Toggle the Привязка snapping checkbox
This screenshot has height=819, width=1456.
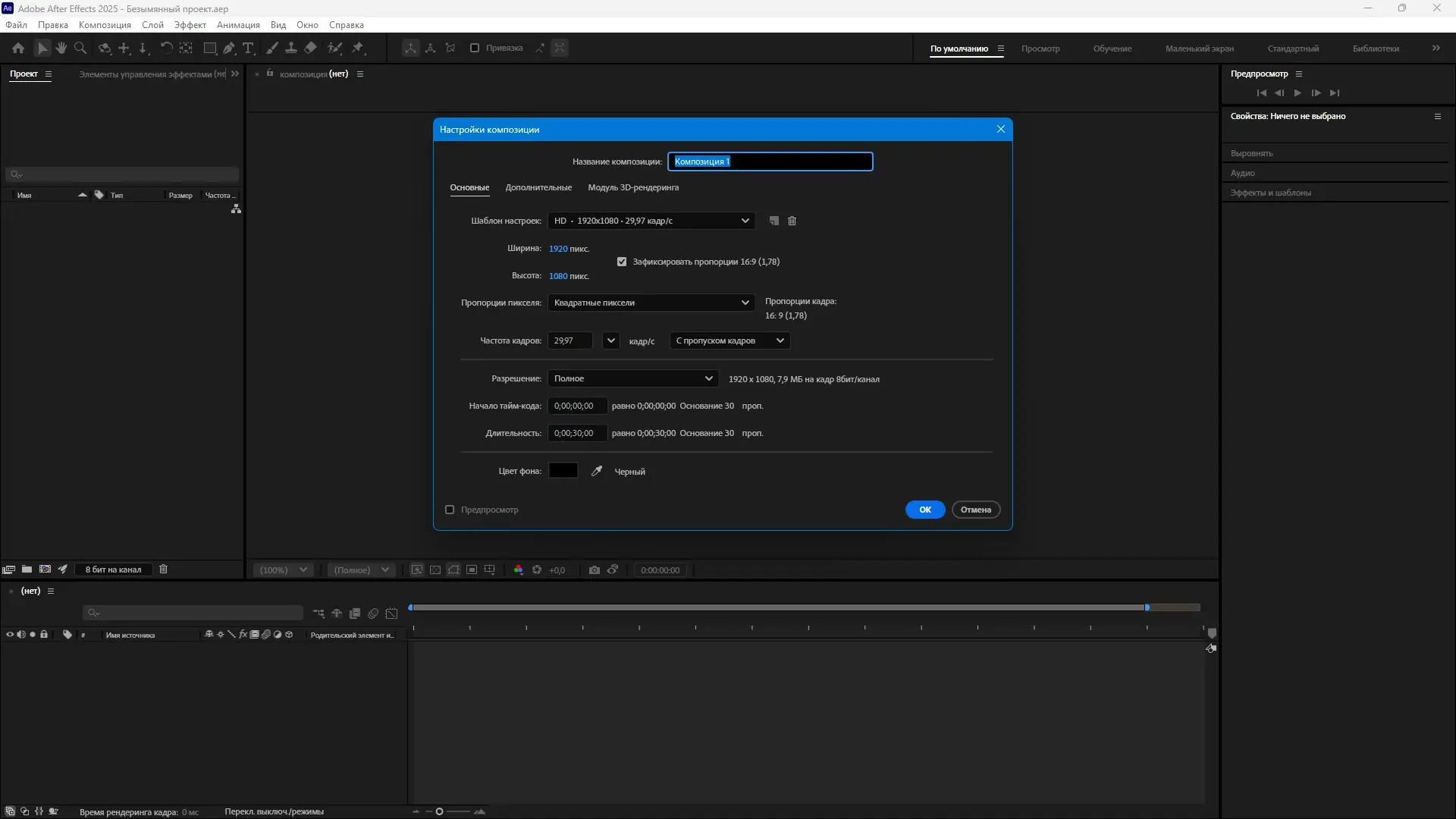[475, 48]
